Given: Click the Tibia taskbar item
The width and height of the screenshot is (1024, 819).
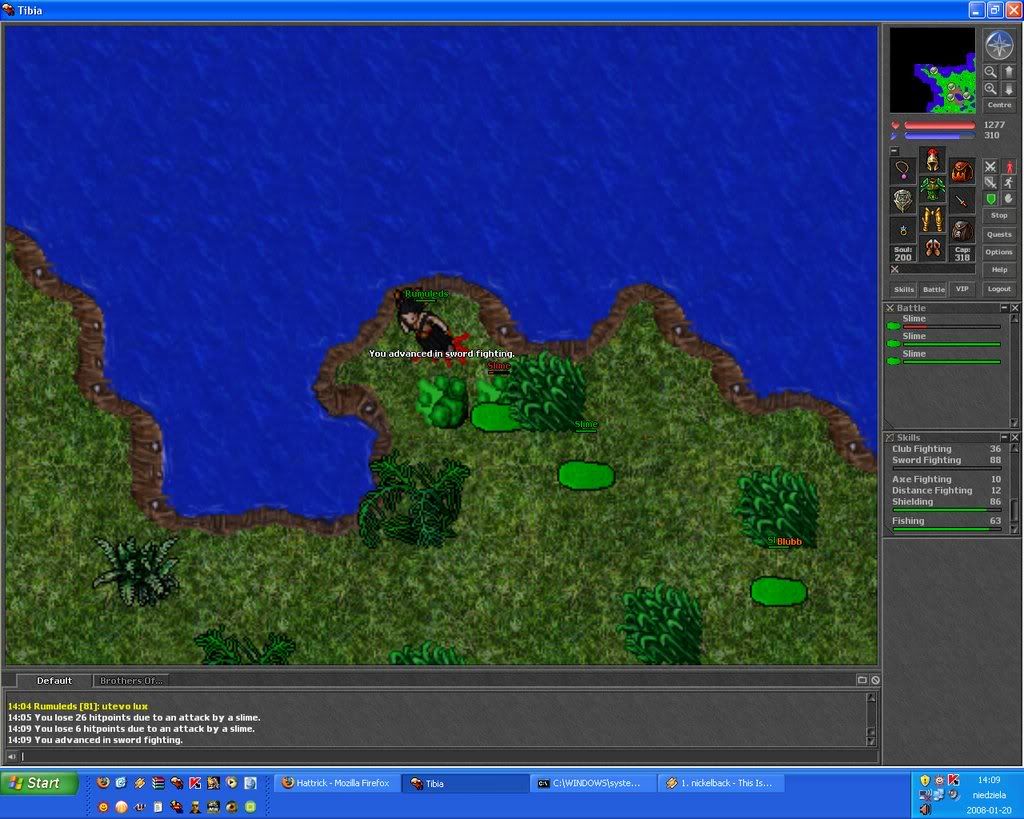Looking at the screenshot, I should [466, 783].
